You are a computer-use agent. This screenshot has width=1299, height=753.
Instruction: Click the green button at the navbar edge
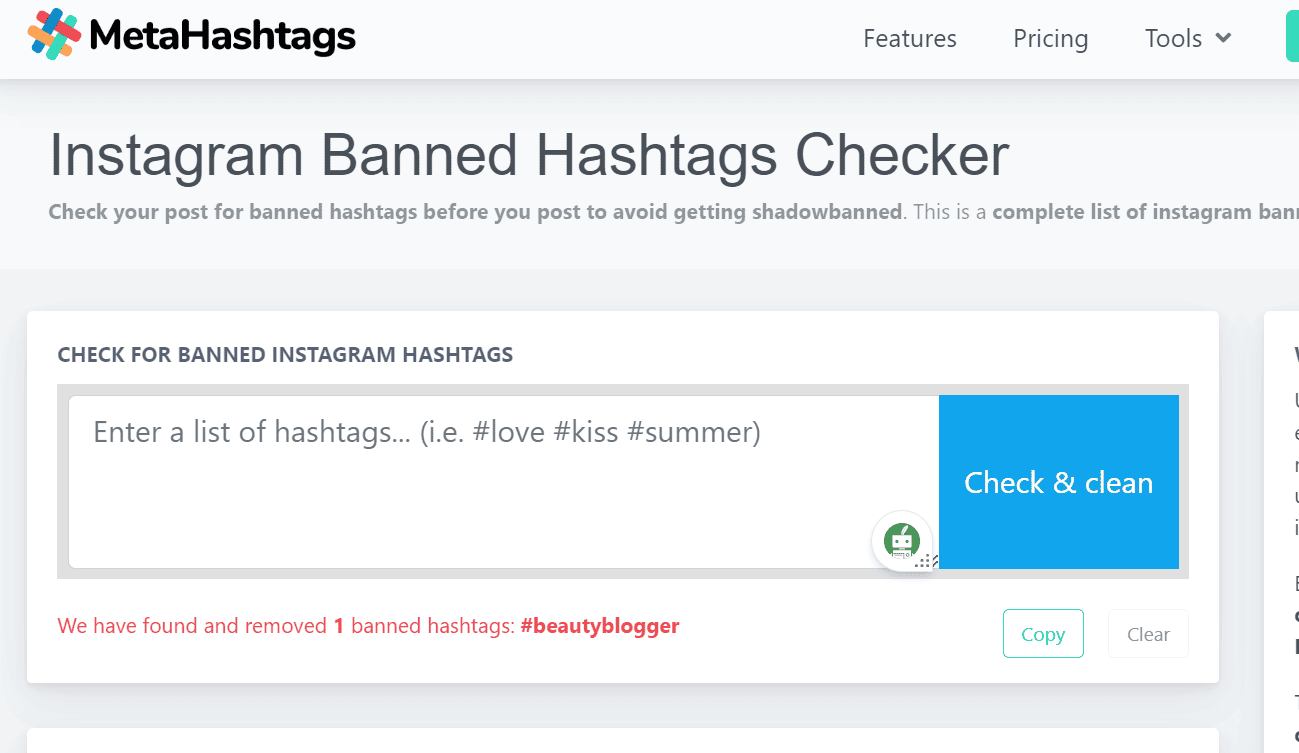(1292, 38)
